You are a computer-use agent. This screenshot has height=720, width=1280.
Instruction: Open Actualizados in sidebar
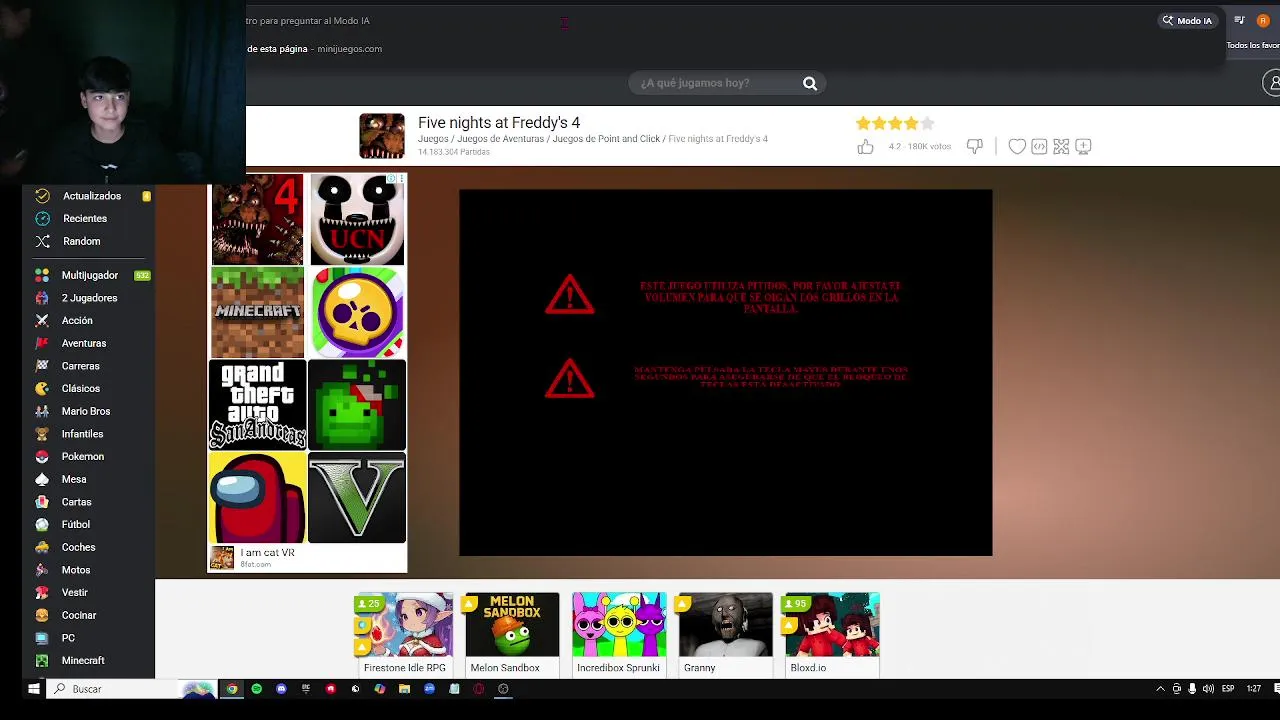(92, 196)
